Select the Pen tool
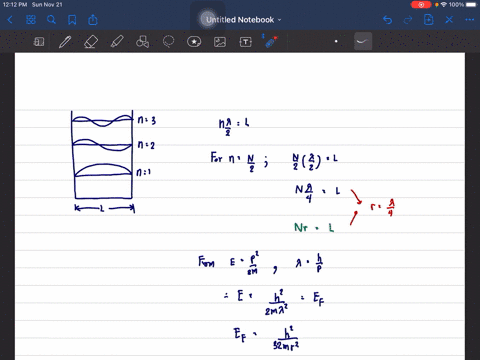 (65, 42)
